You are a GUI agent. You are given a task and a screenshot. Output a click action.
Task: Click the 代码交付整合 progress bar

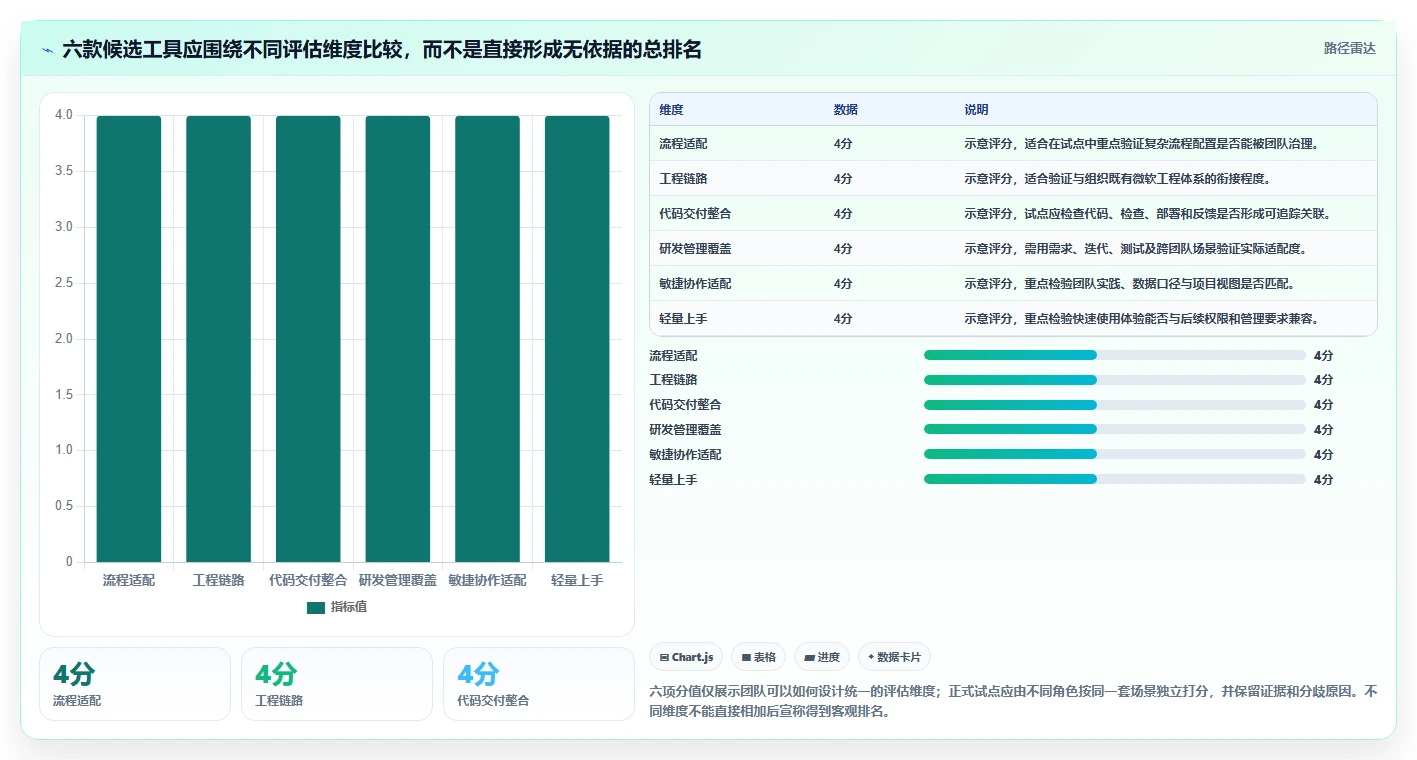pos(1115,405)
